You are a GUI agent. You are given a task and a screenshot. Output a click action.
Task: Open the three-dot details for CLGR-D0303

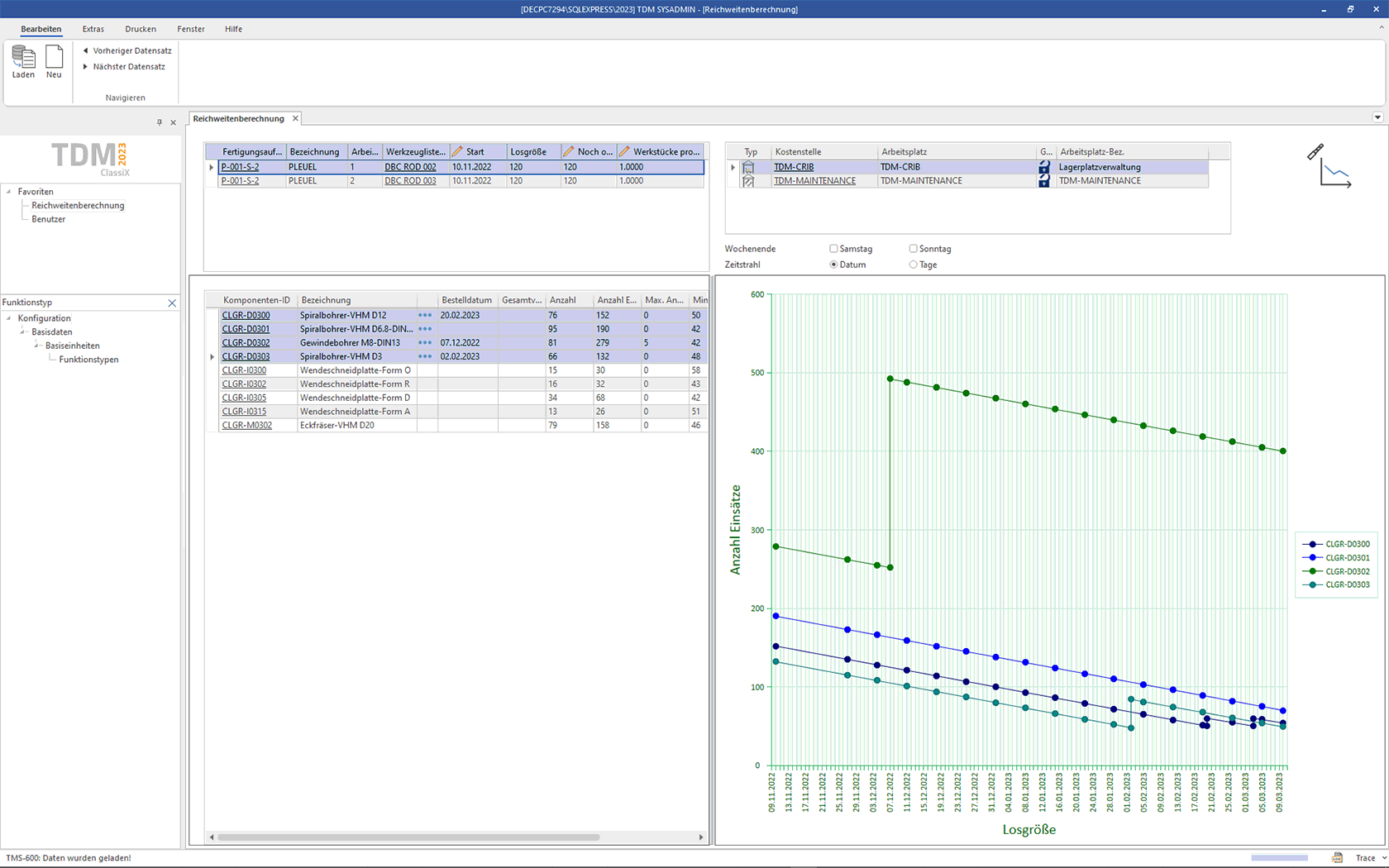(425, 356)
